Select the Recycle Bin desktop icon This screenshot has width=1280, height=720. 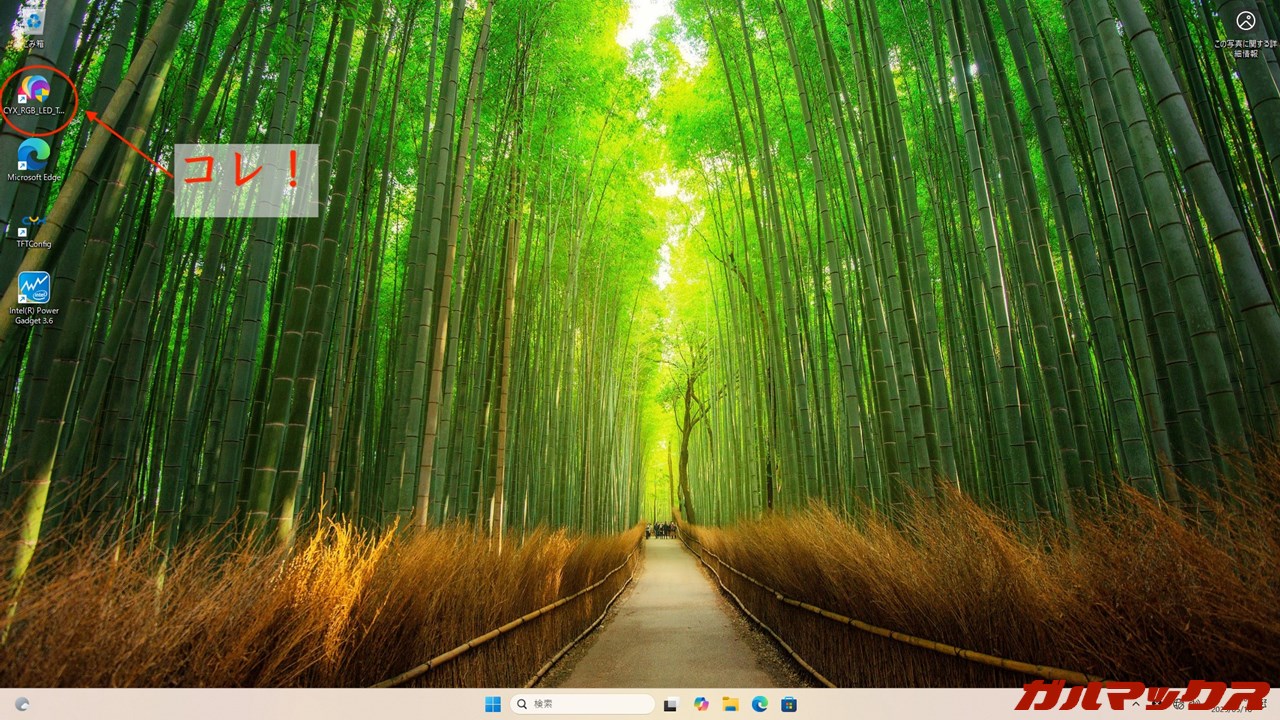34,20
